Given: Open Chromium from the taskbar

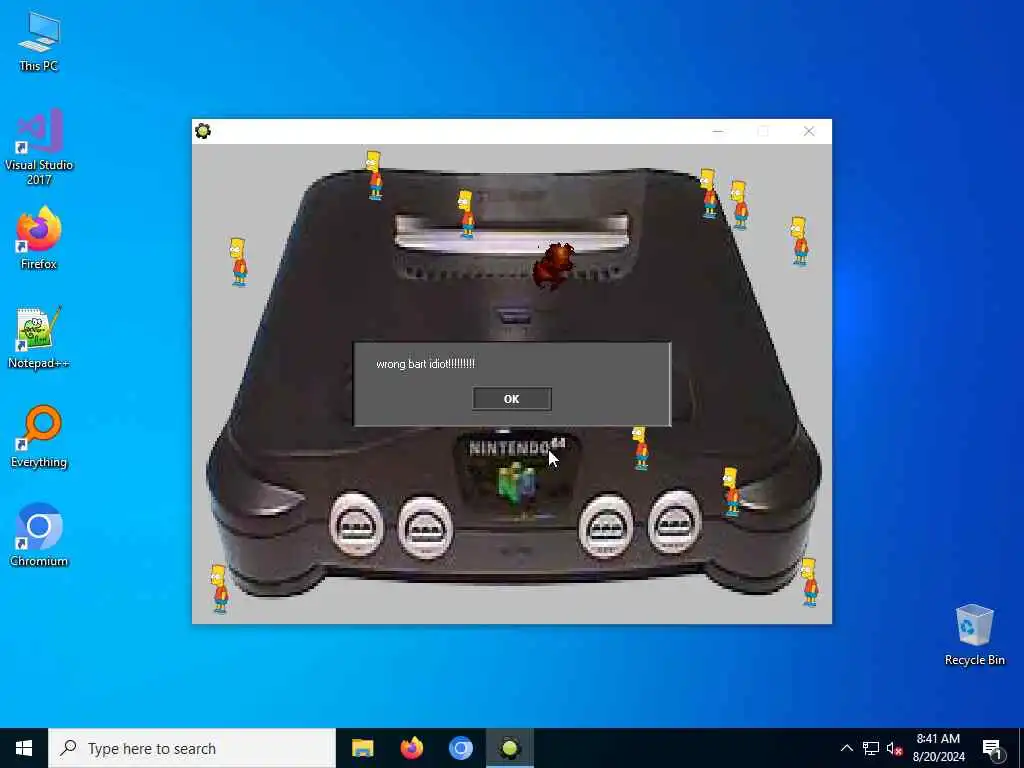Looking at the screenshot, I should click(460, 748).
